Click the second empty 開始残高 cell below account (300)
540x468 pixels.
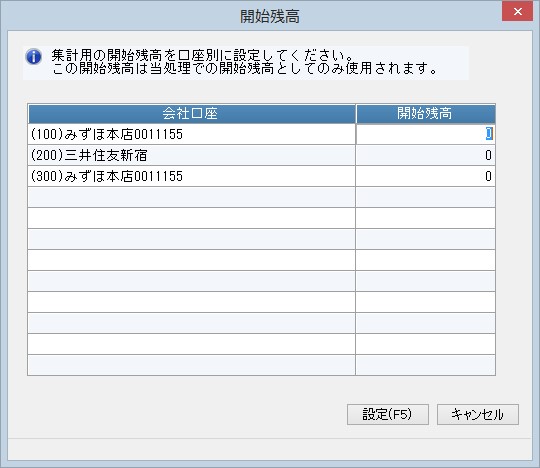pyautogui.click(x=426, y=218)
